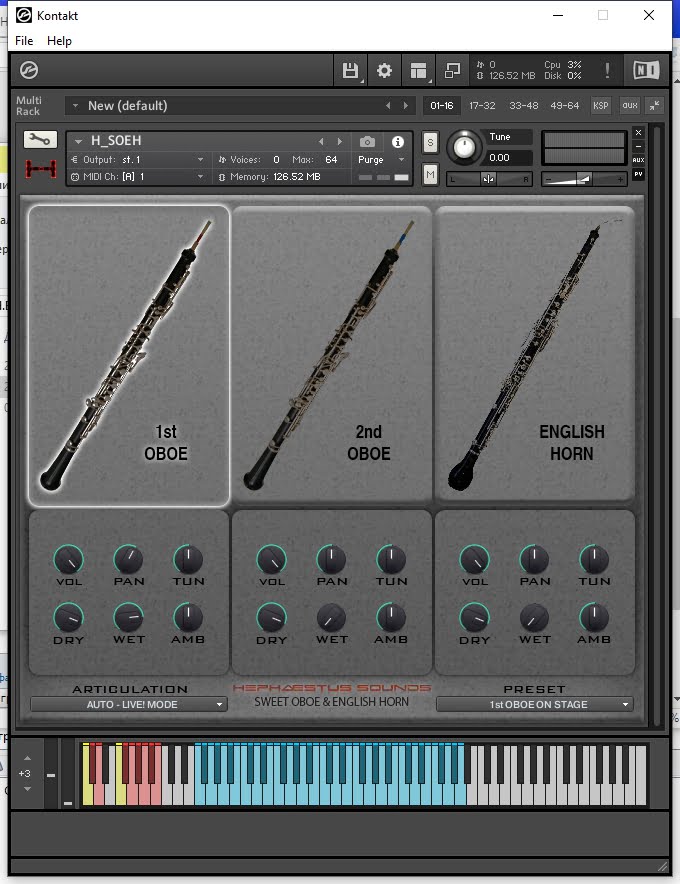Select the 1st OBOE instrument panel
The width and height of the screenshot is (680, 884).
(x=129, y=356)
